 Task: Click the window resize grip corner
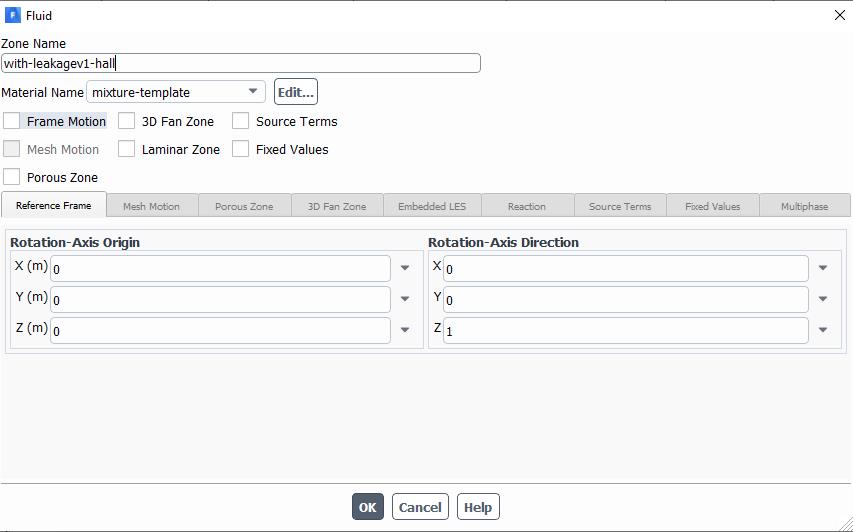click(846, 525)
